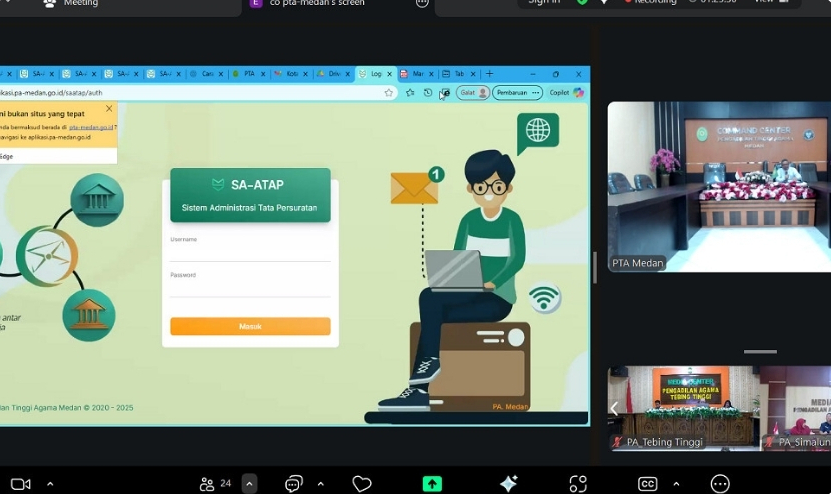Click the star to favorite this page
The width and height of the screenshot is (831, 494).
tap(388, 93)
